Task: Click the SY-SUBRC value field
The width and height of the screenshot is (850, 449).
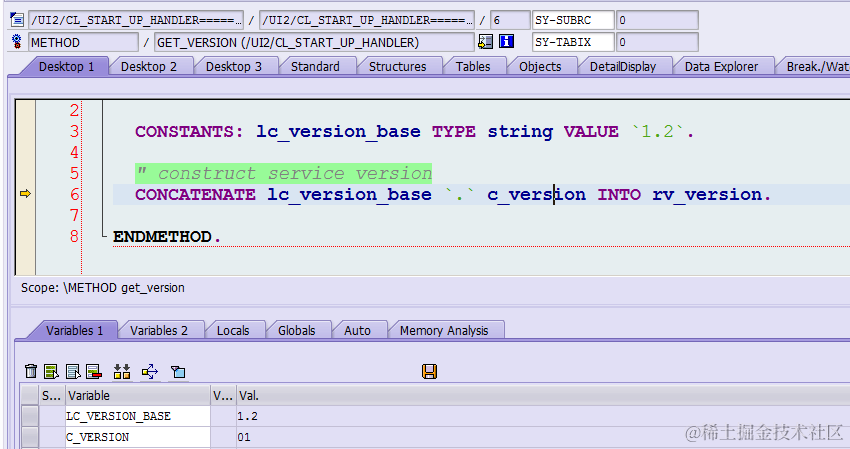Action: (x=657, y=20)
